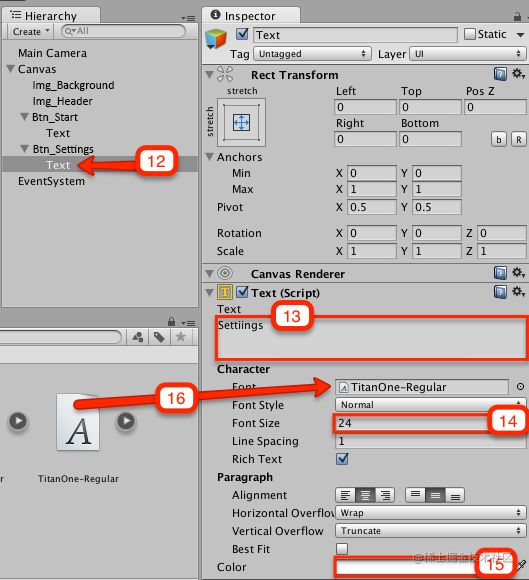
Task: Open the Horizontal Overflow Wrap dropdown
Action: pyautogui.click(x=431, y=513)
